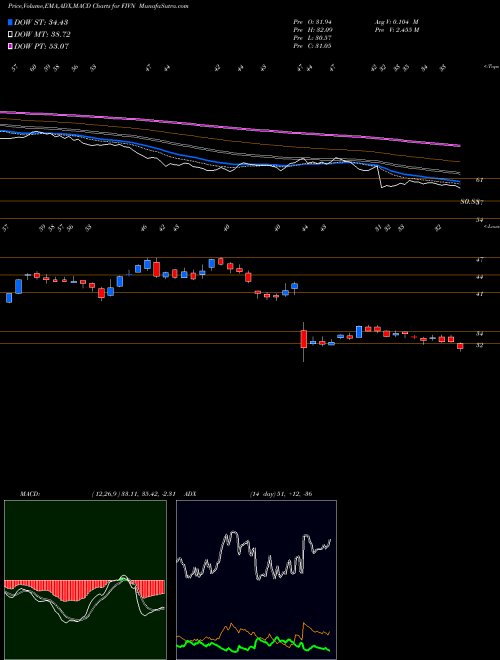Click the large red gap-down candlestick

pyautogui.click(x=303, y=339)
